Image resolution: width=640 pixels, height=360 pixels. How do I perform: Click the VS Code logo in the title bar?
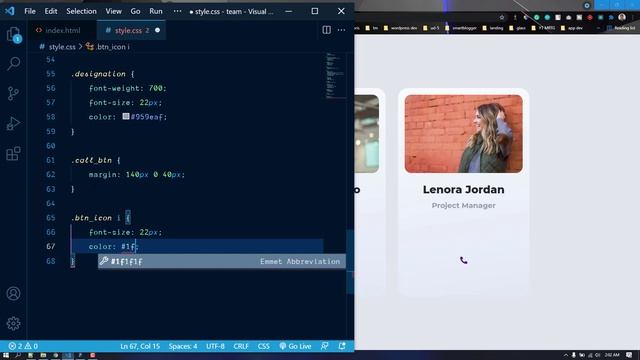tap(10, 11)
